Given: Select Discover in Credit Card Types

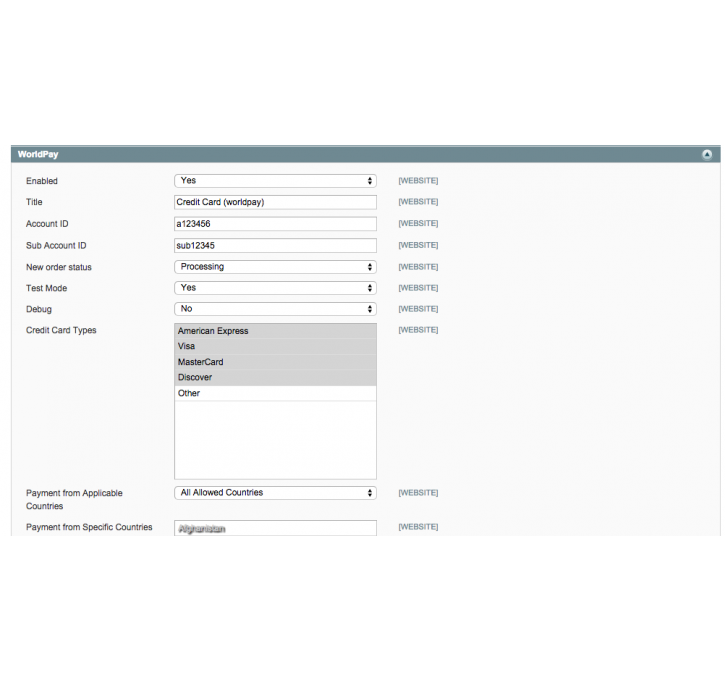Looking at the screenshot, I should click(276, 377).
